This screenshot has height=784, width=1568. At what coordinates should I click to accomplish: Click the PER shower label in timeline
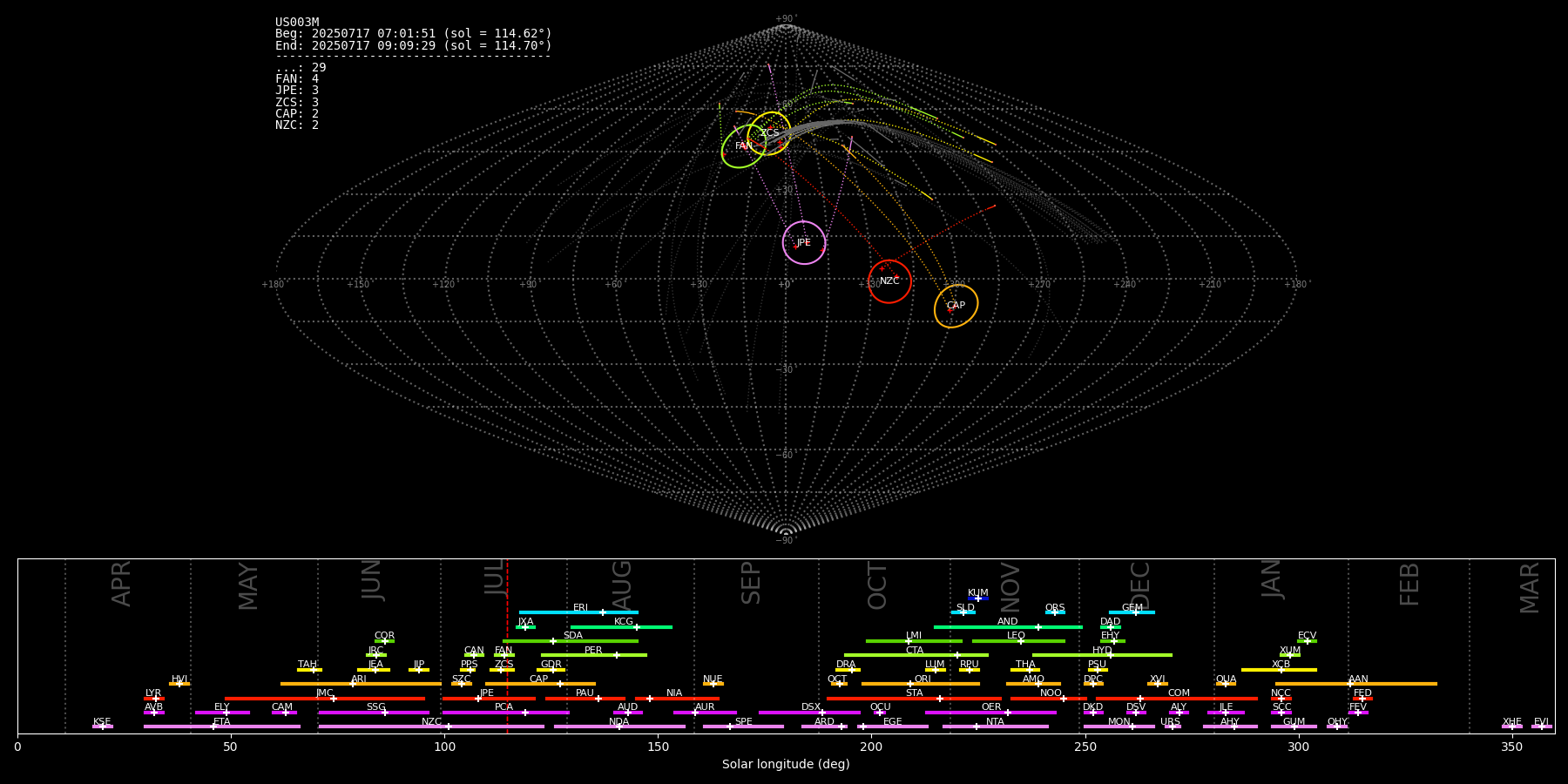[x=593, y=651]
